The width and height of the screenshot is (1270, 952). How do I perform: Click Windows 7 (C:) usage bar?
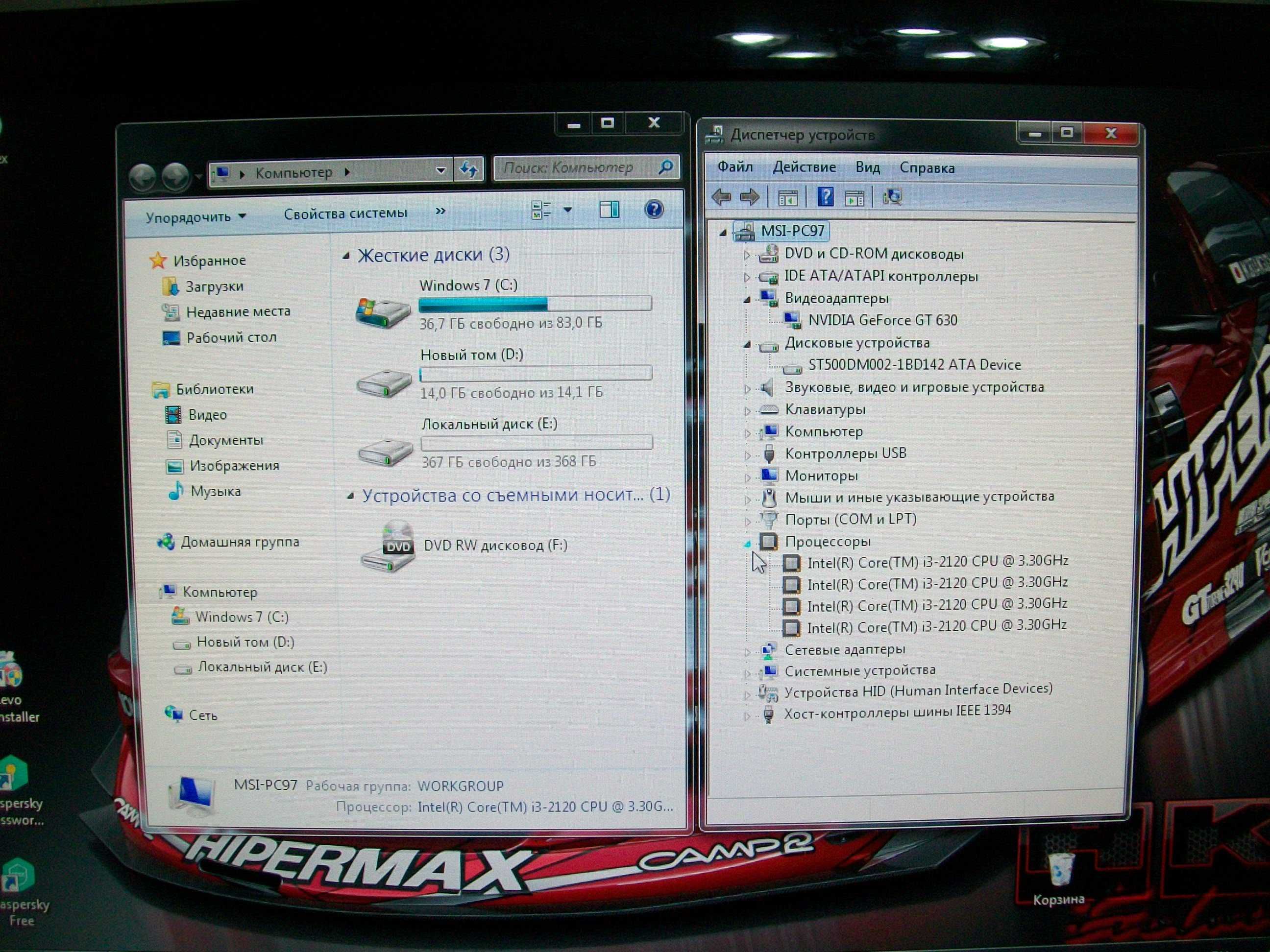click(535, 303)
